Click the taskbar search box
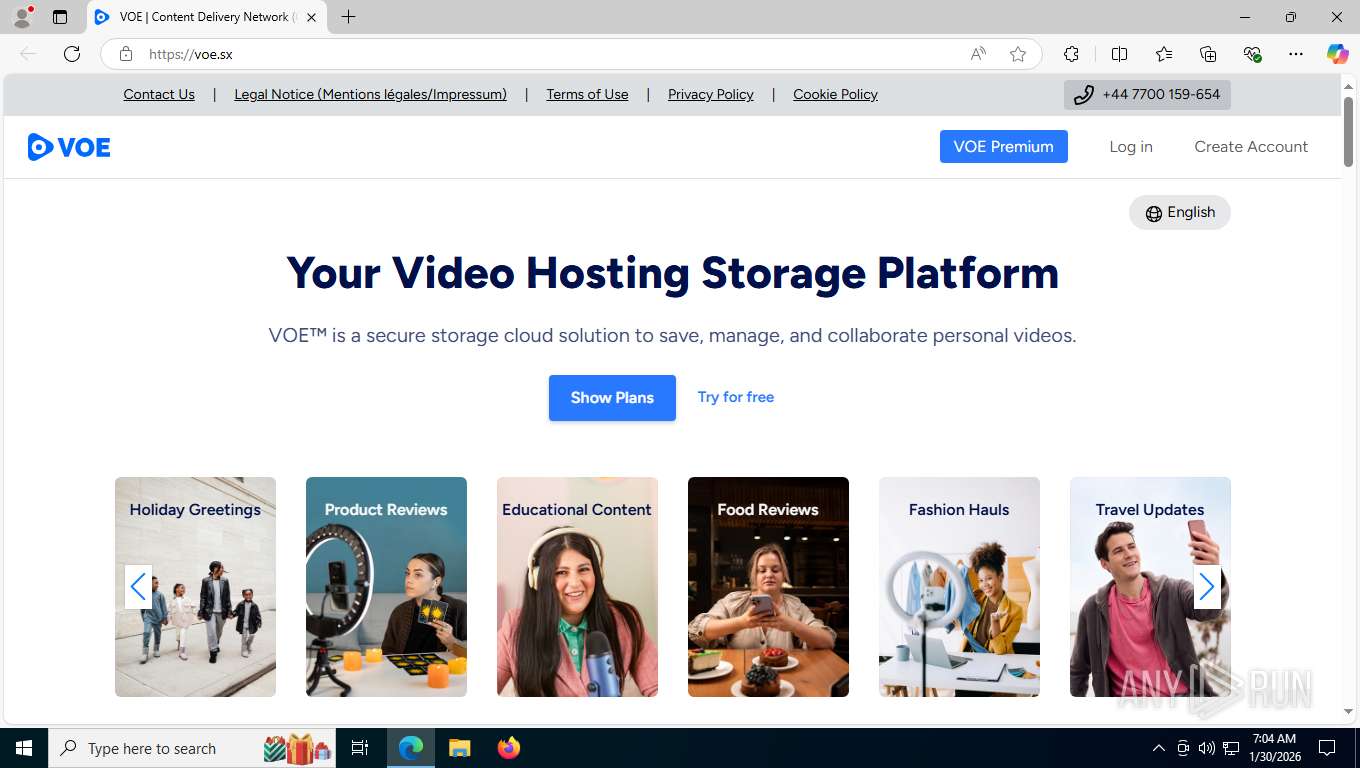The width and height of the screenshot is (1360, 768). tap(193, 748)
